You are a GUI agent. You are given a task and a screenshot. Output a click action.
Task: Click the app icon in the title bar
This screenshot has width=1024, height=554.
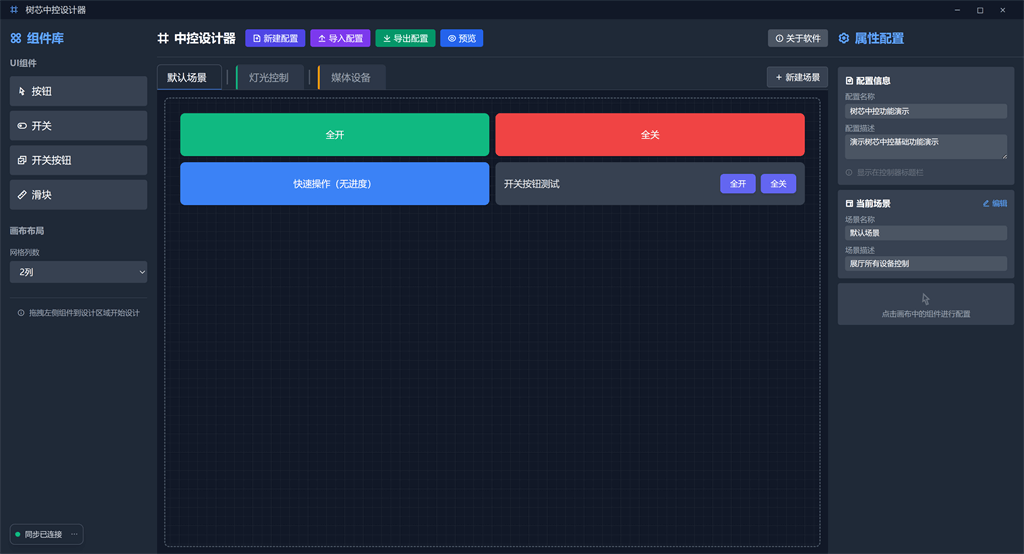click(14, 10)
